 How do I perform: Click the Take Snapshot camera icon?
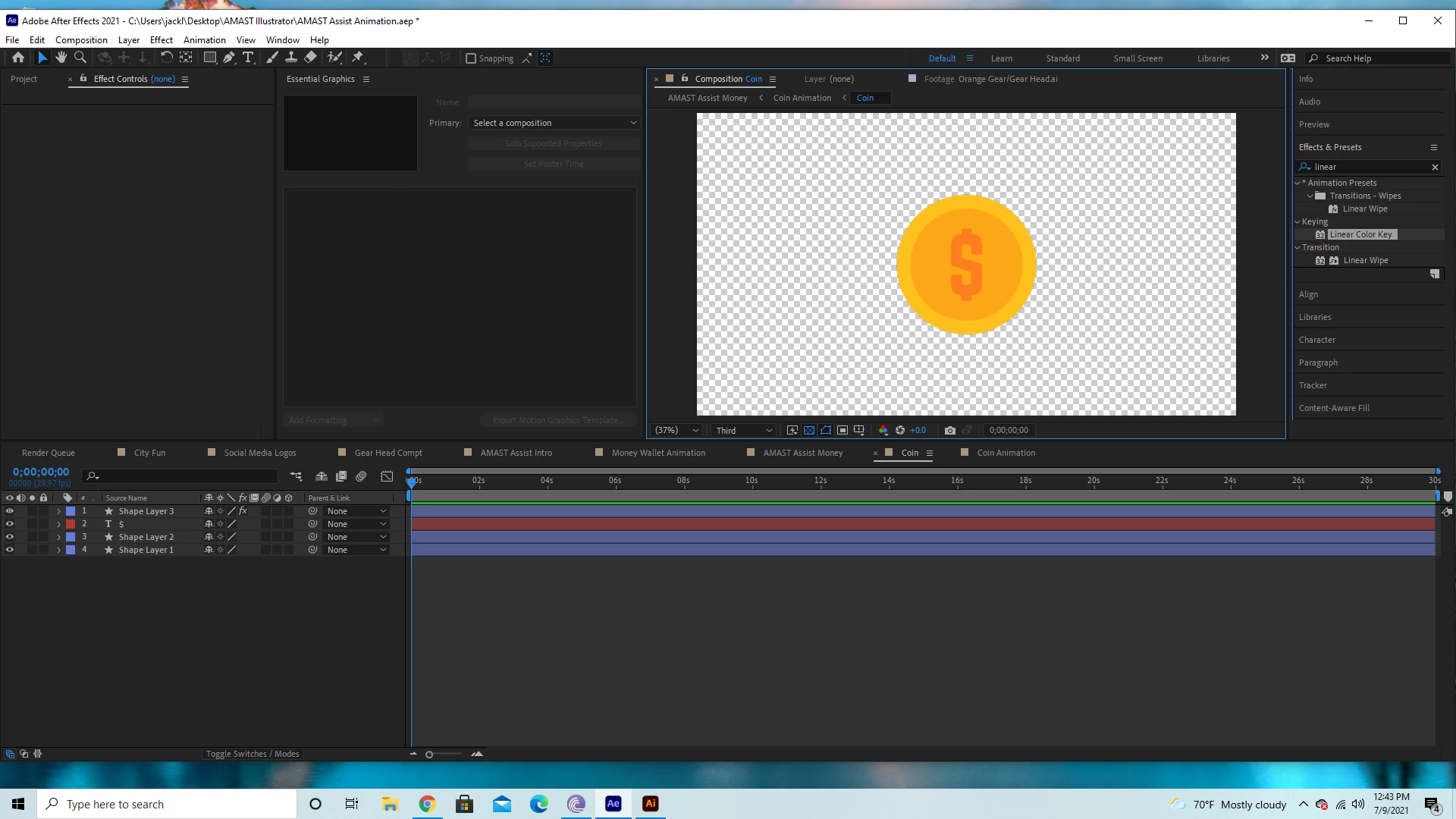point(949,430)
